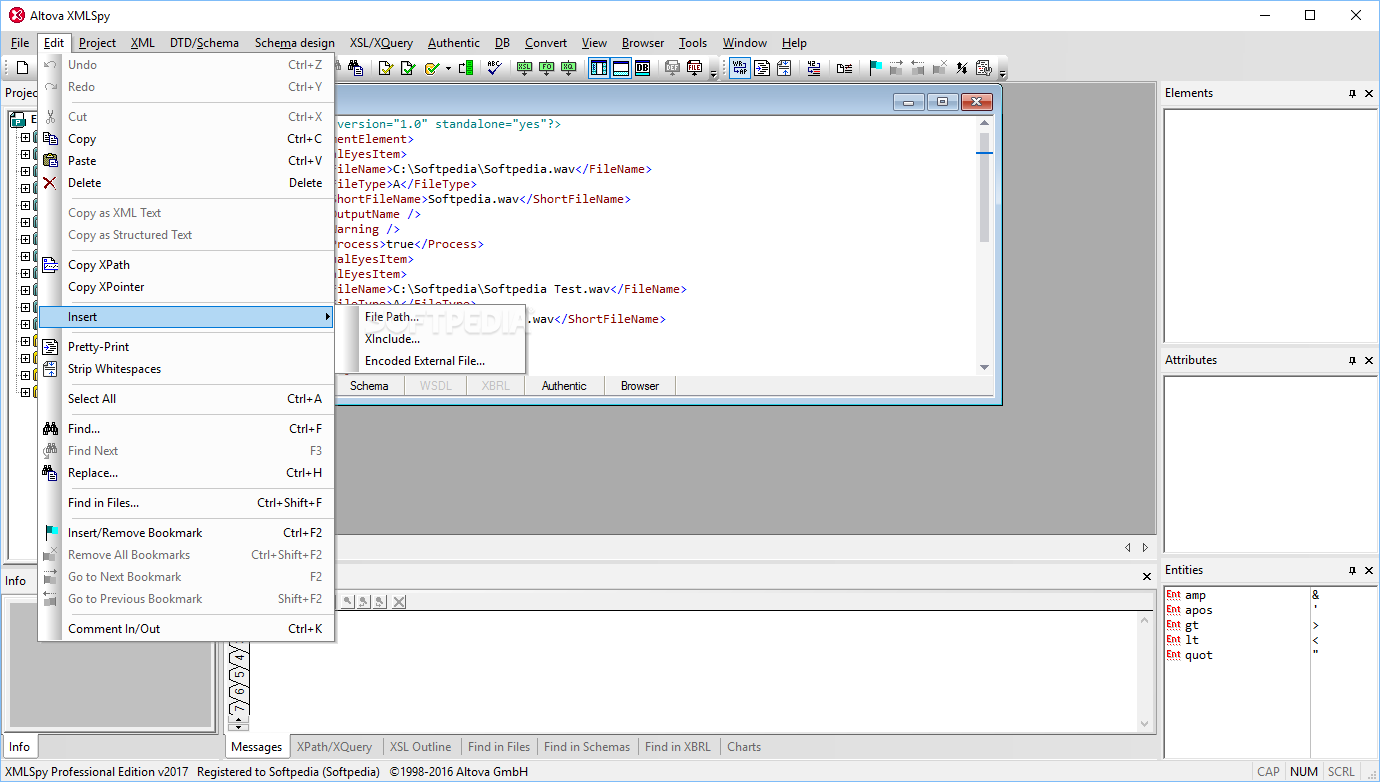Open the Schema design menu
This screenshot has width=1380, height=782.
(x=295, y=43)
